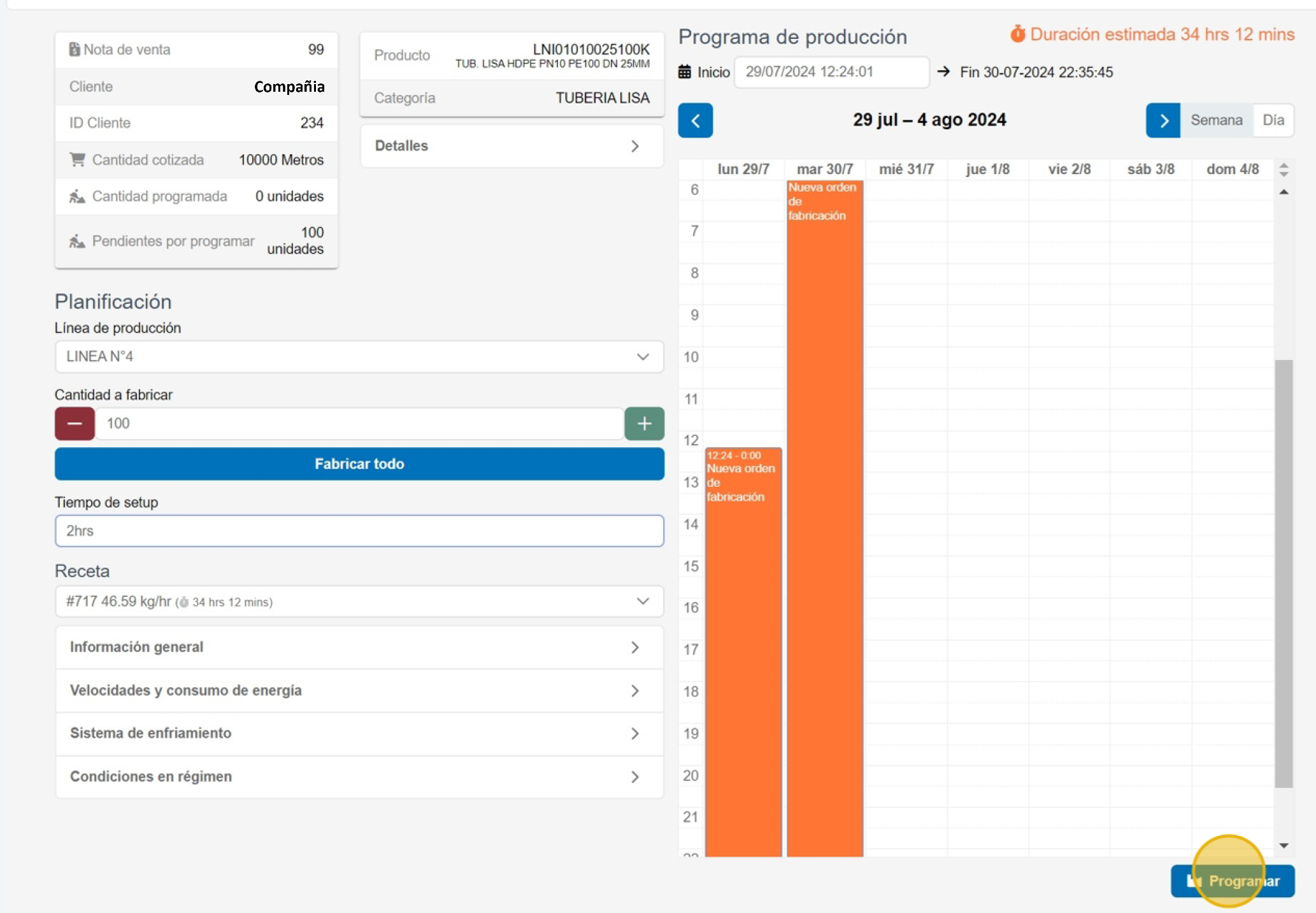Screen dimensions: 1316x913
Task: Expand Sistema de enfriamiento section
Action: 359,733
